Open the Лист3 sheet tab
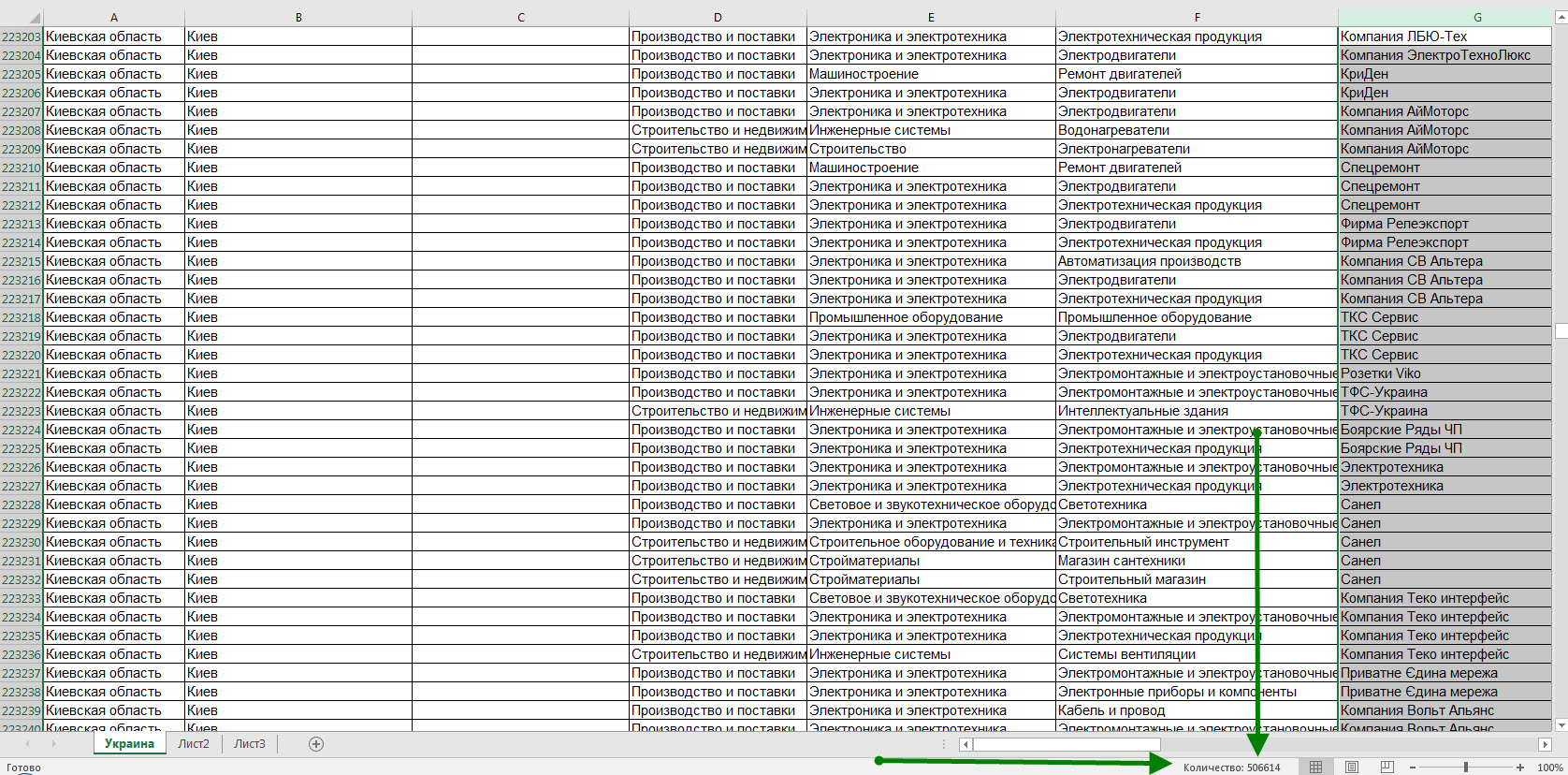 pyautogui.click(x=250, y=744)
